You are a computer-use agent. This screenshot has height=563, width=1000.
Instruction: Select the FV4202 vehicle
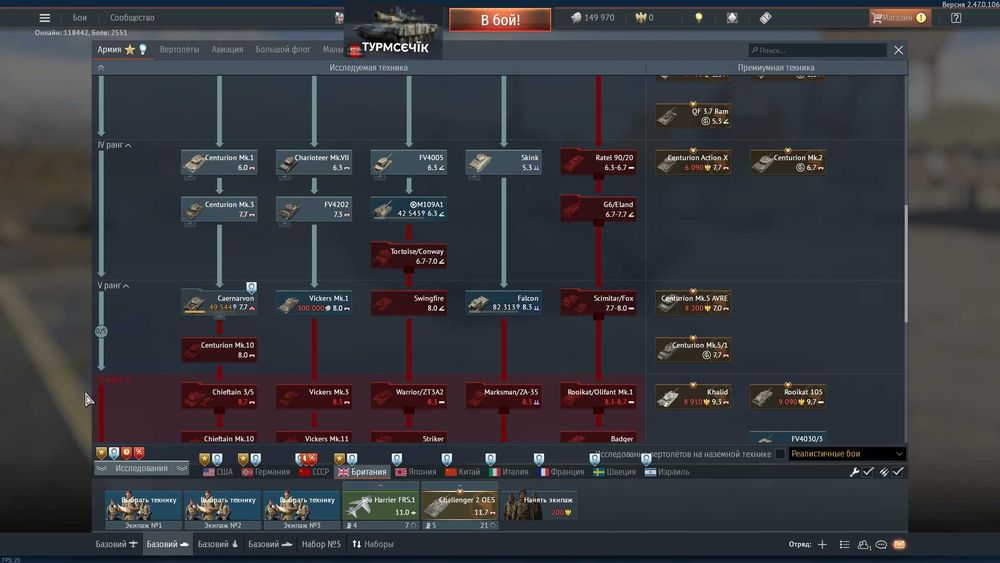314,209
